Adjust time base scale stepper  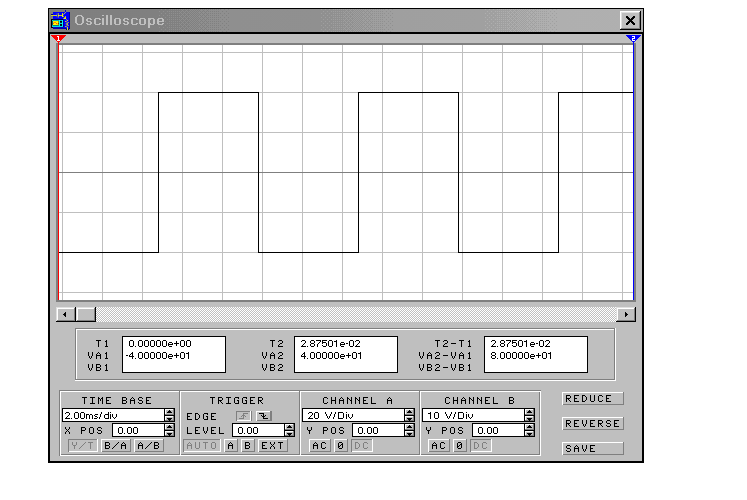point(170,415)
